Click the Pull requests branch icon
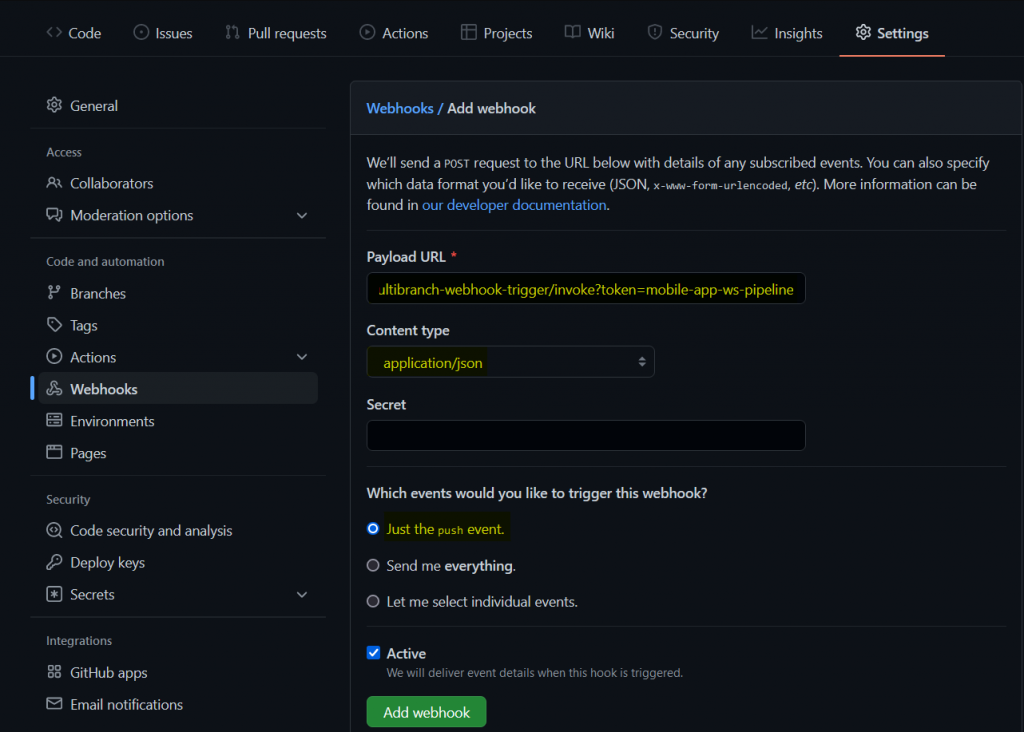 click(x=232, y=32)
